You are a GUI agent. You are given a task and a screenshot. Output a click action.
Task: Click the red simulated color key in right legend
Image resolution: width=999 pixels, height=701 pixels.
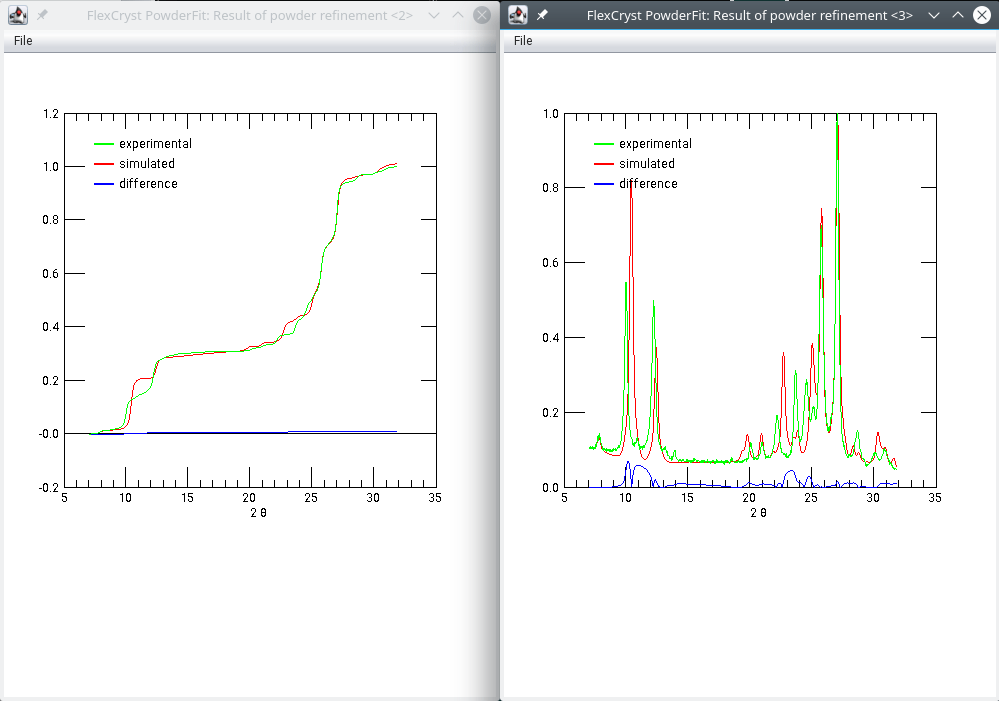click(602, 163)
